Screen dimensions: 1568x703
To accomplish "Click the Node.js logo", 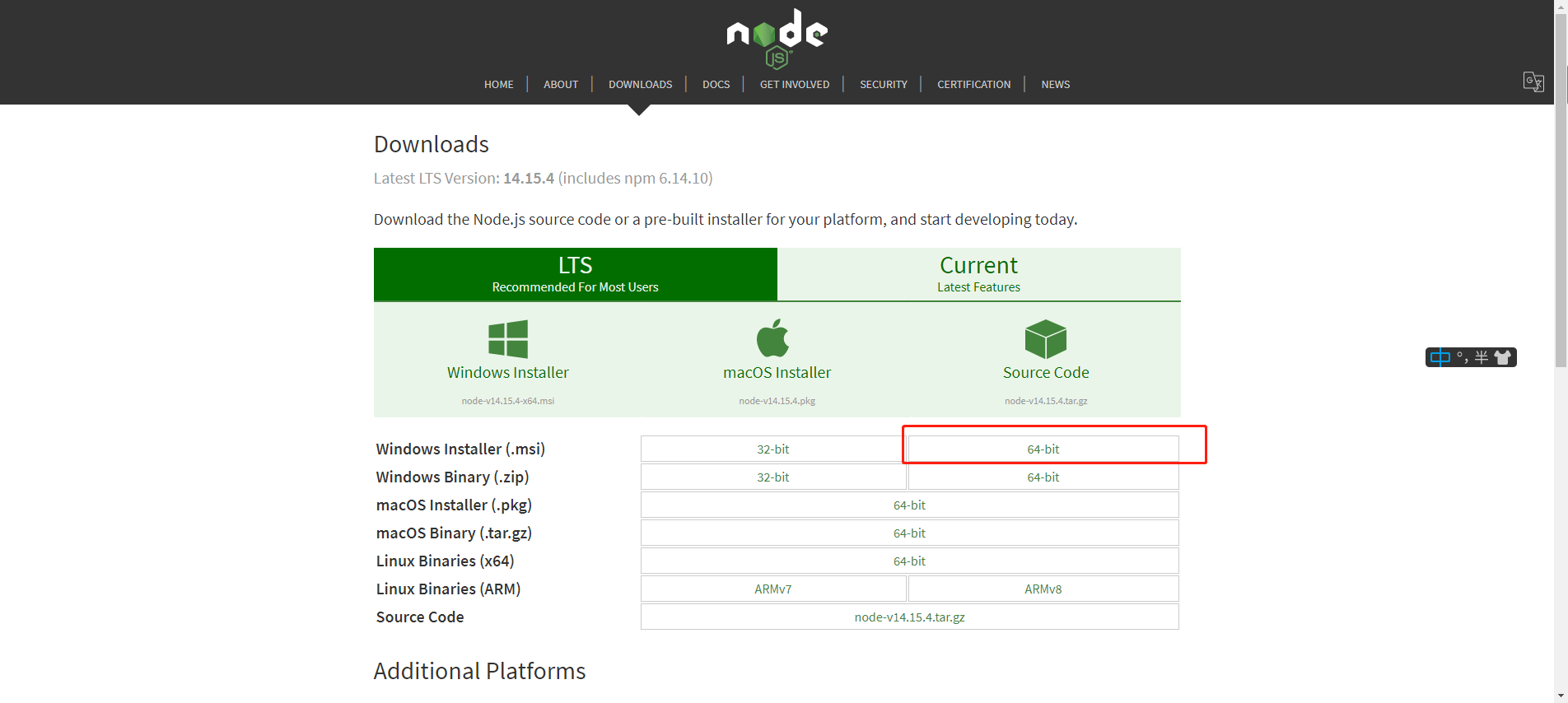I will [x=777, y=39].
